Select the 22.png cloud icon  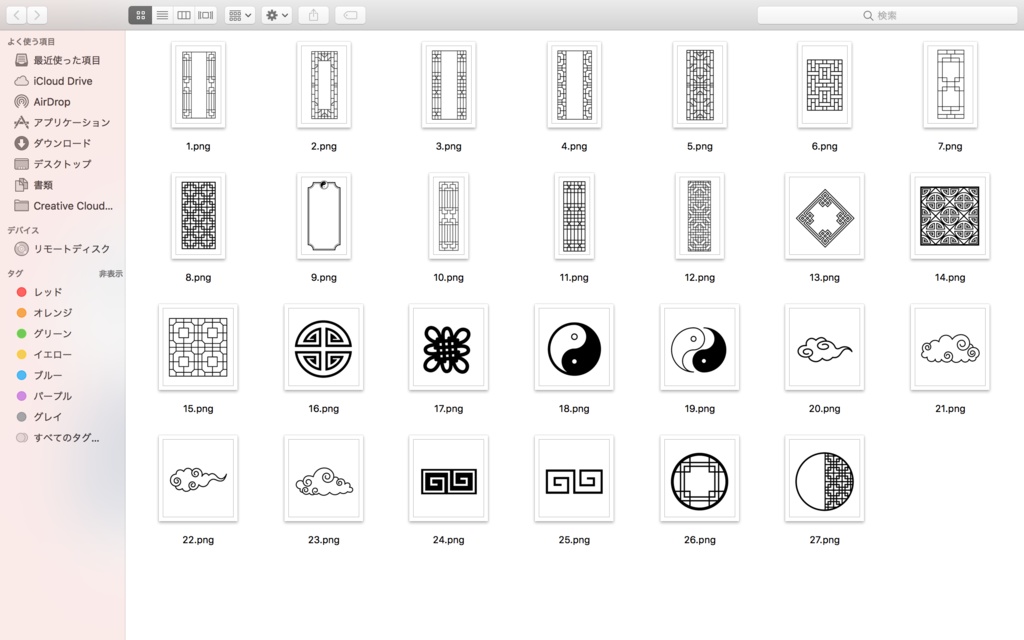[x=198, y=479]
